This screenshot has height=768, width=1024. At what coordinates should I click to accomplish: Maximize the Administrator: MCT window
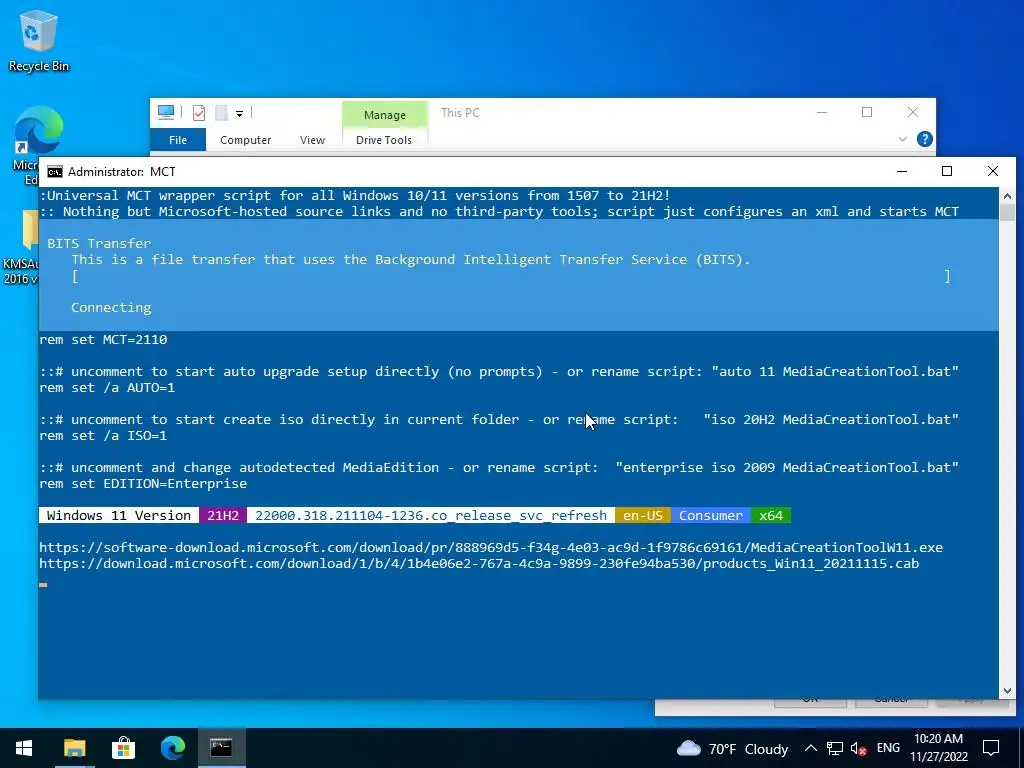(947, 171)
